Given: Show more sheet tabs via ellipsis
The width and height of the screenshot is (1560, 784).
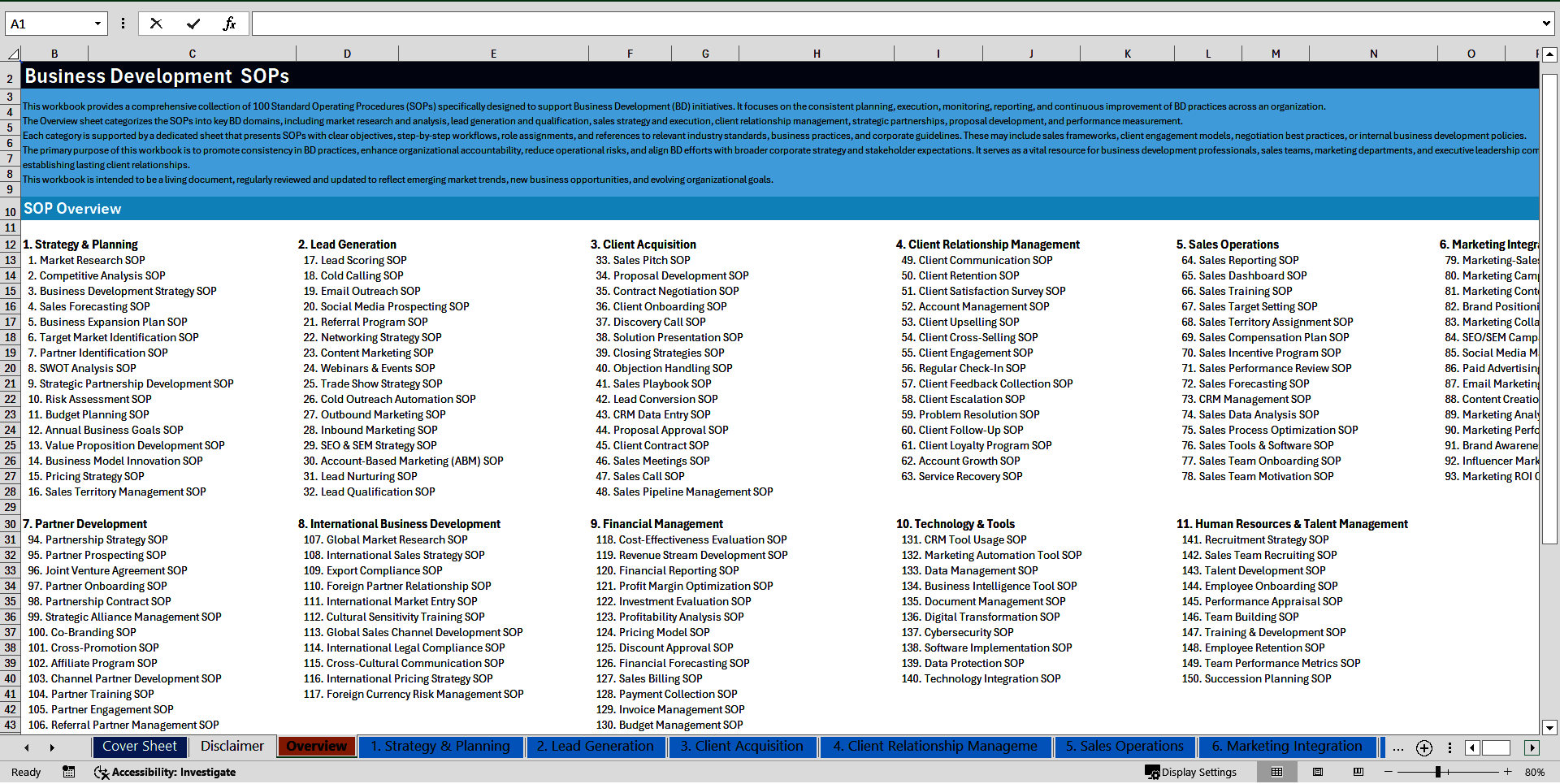Looking at the screenshot, I should 1397,747.
